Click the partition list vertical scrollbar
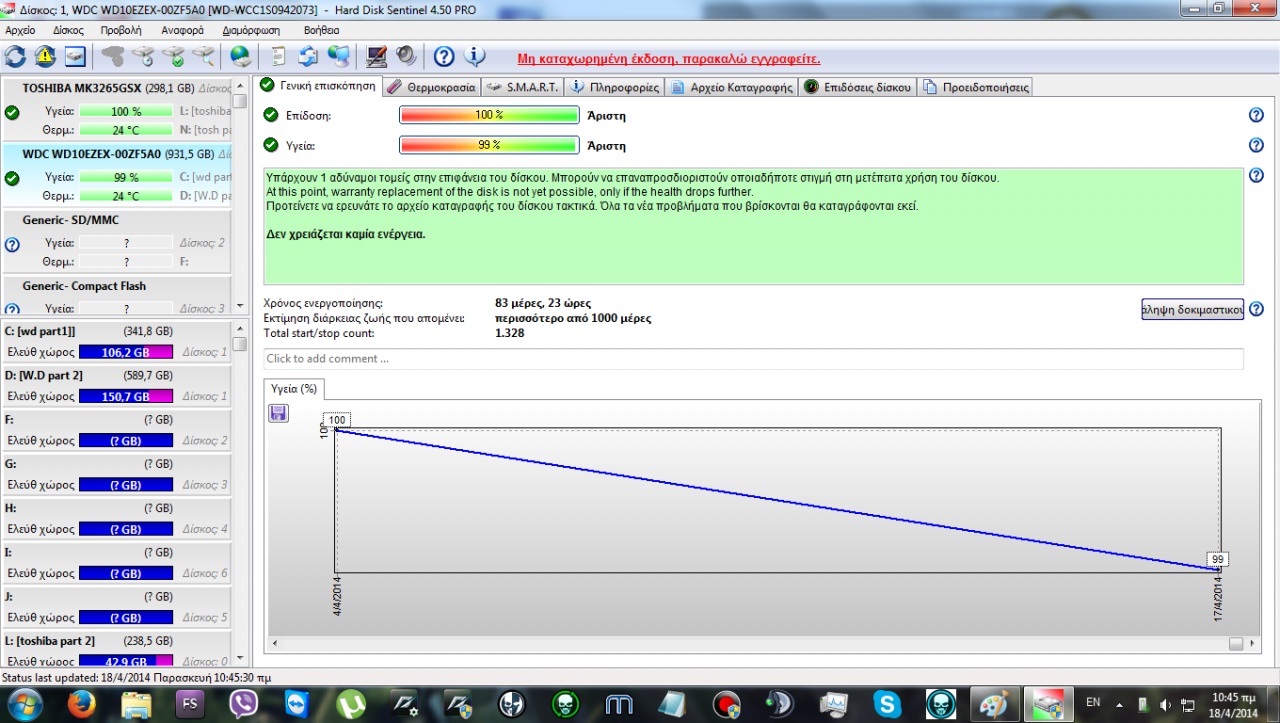 tap(240, 493)
